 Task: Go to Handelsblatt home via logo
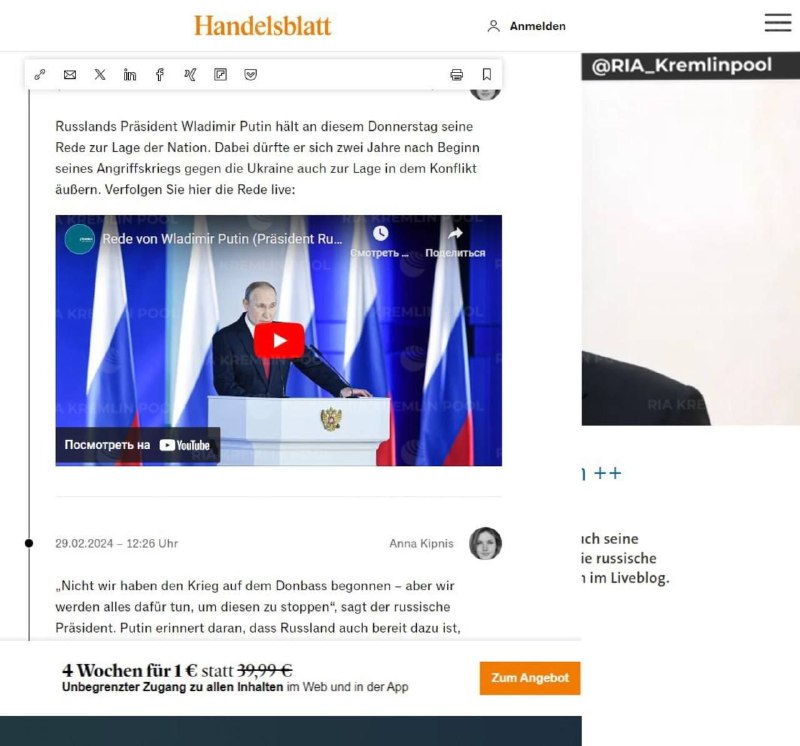(x=263, y=26)
